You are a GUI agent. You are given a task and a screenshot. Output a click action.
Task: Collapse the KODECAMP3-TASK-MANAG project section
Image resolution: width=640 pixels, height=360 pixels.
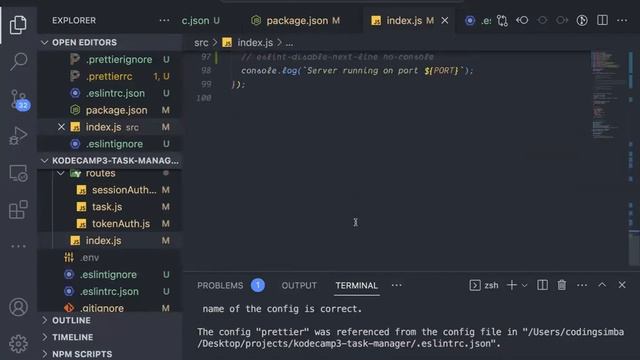(109, 160)
